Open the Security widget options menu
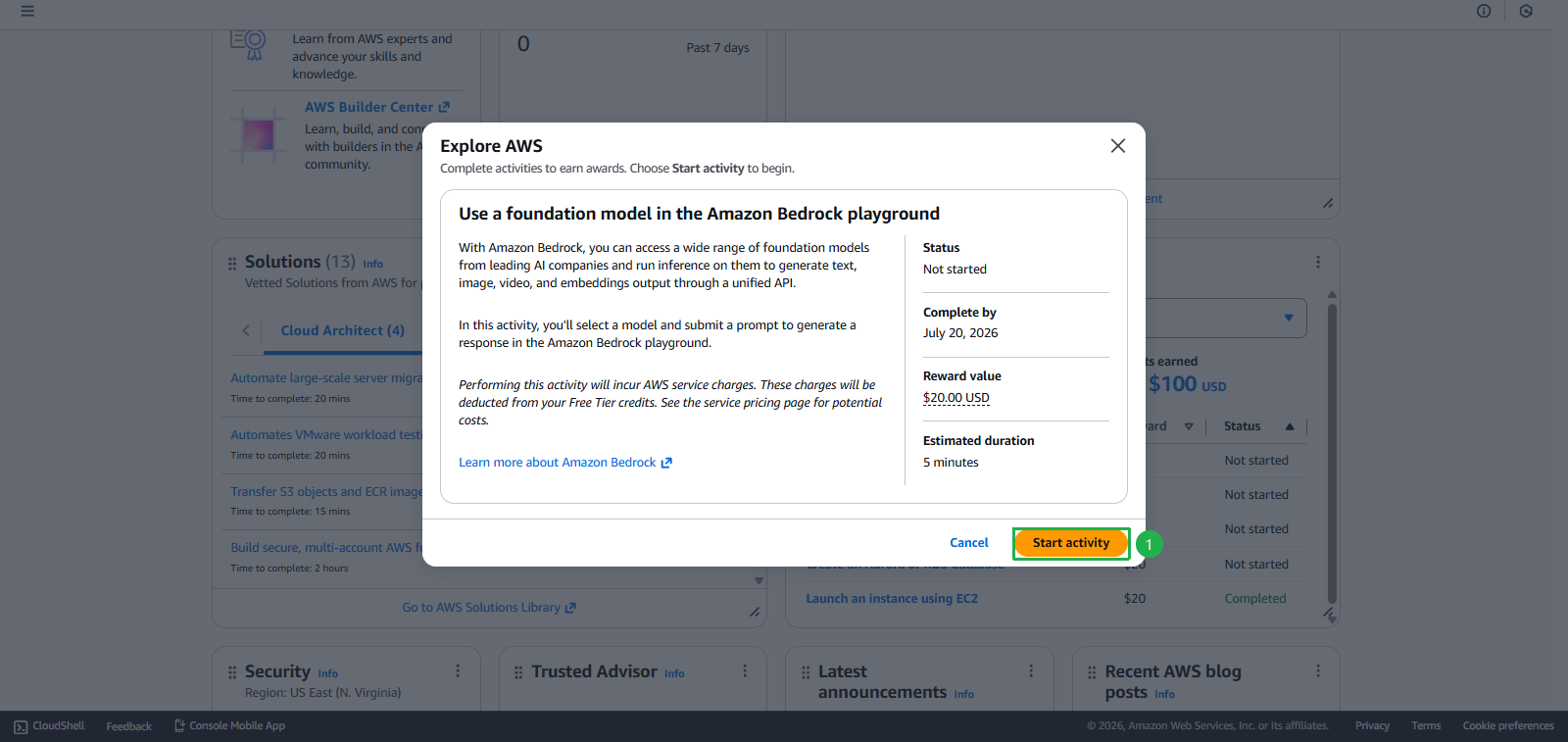 click(458, 671)
